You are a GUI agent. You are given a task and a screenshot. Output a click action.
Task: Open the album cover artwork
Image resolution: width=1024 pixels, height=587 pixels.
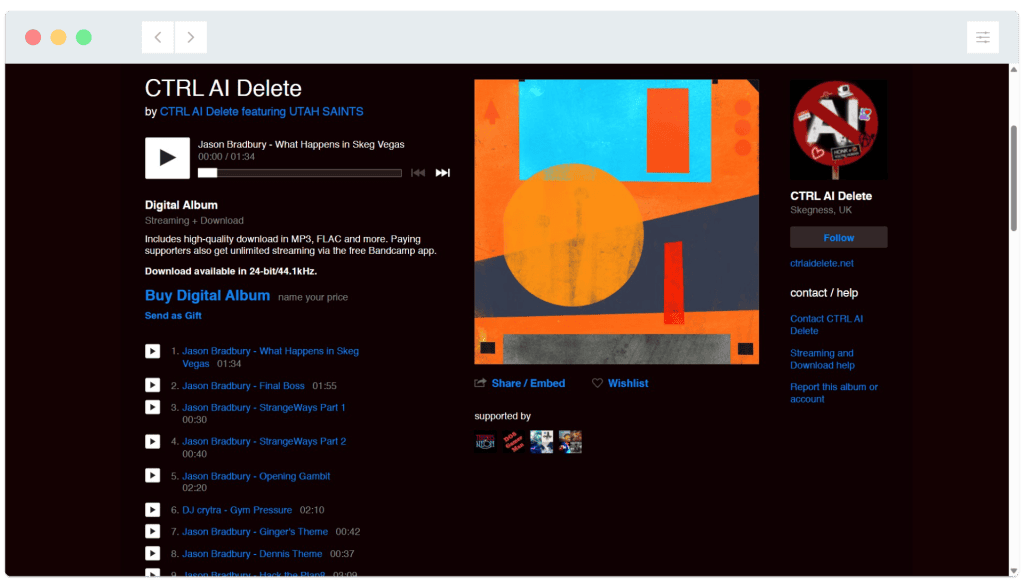pos(616,221)
